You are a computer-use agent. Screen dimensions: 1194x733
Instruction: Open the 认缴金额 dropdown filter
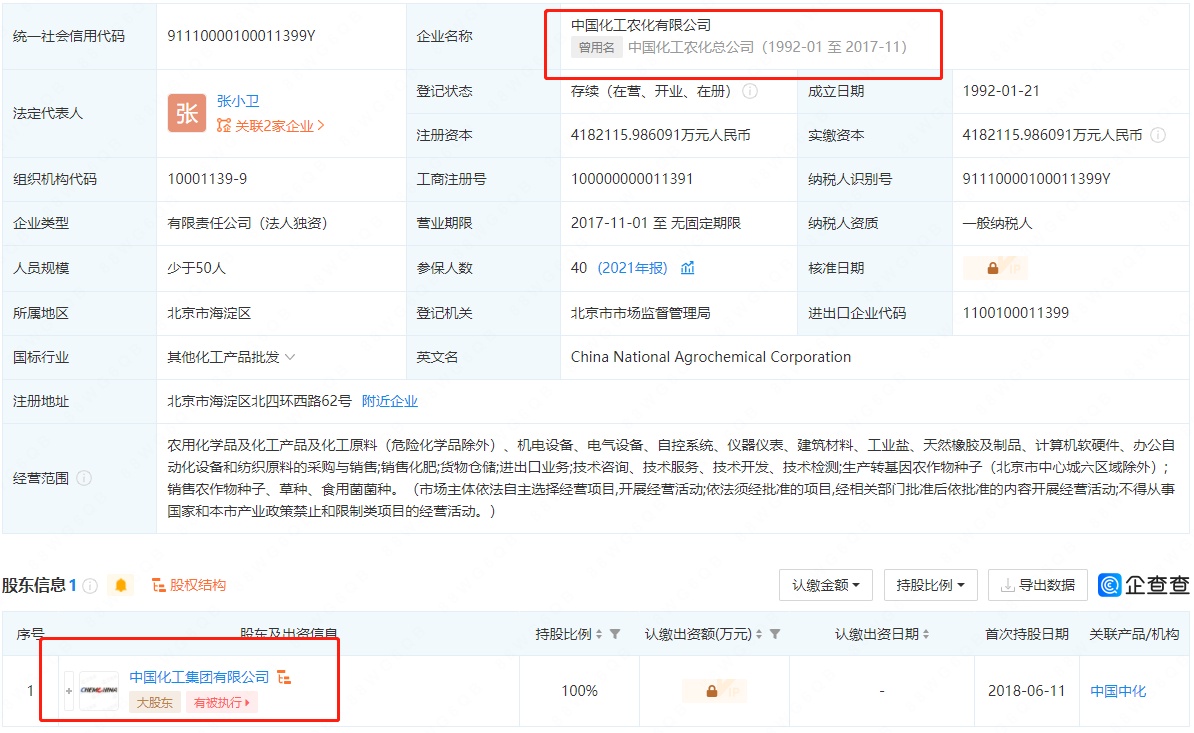pos(825,585)
